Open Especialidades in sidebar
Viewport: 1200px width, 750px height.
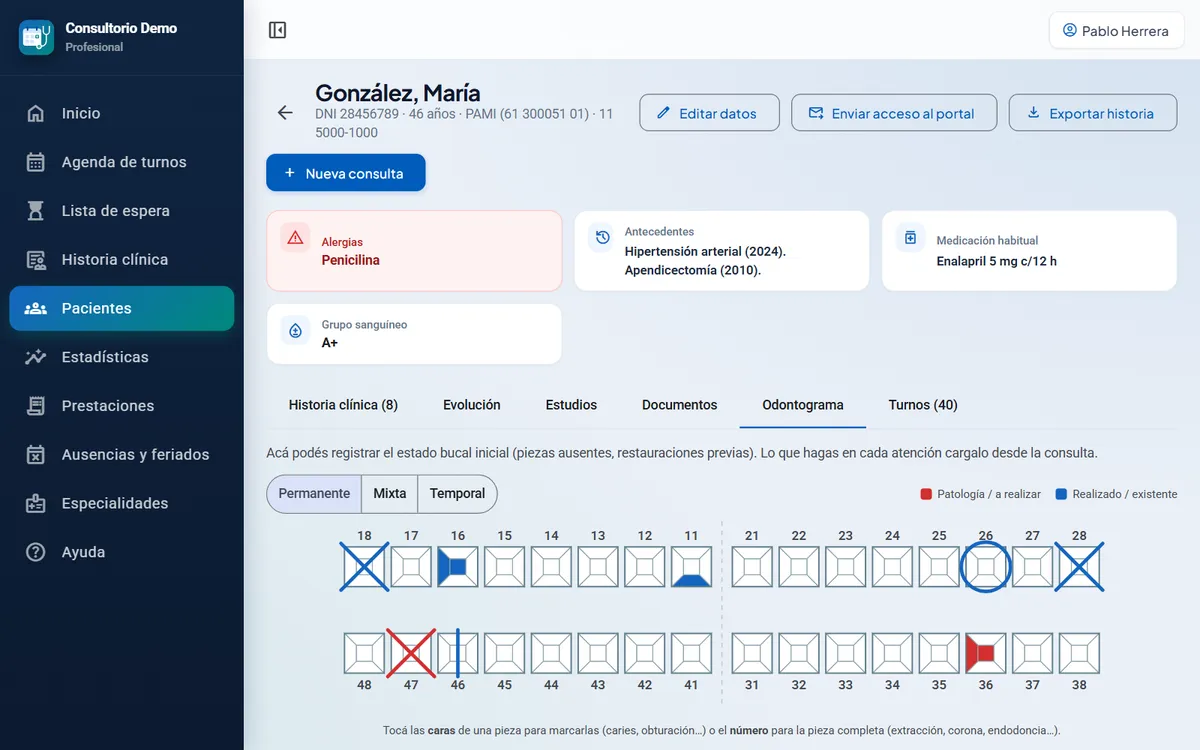pyautogui.click(x=122, y=503)
